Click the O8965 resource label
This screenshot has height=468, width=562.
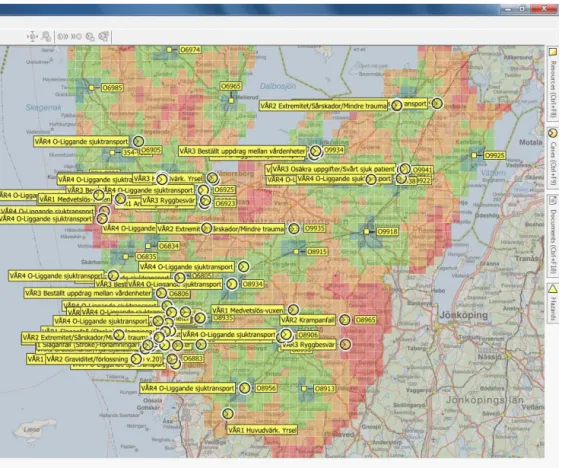[x=365, y=320]
